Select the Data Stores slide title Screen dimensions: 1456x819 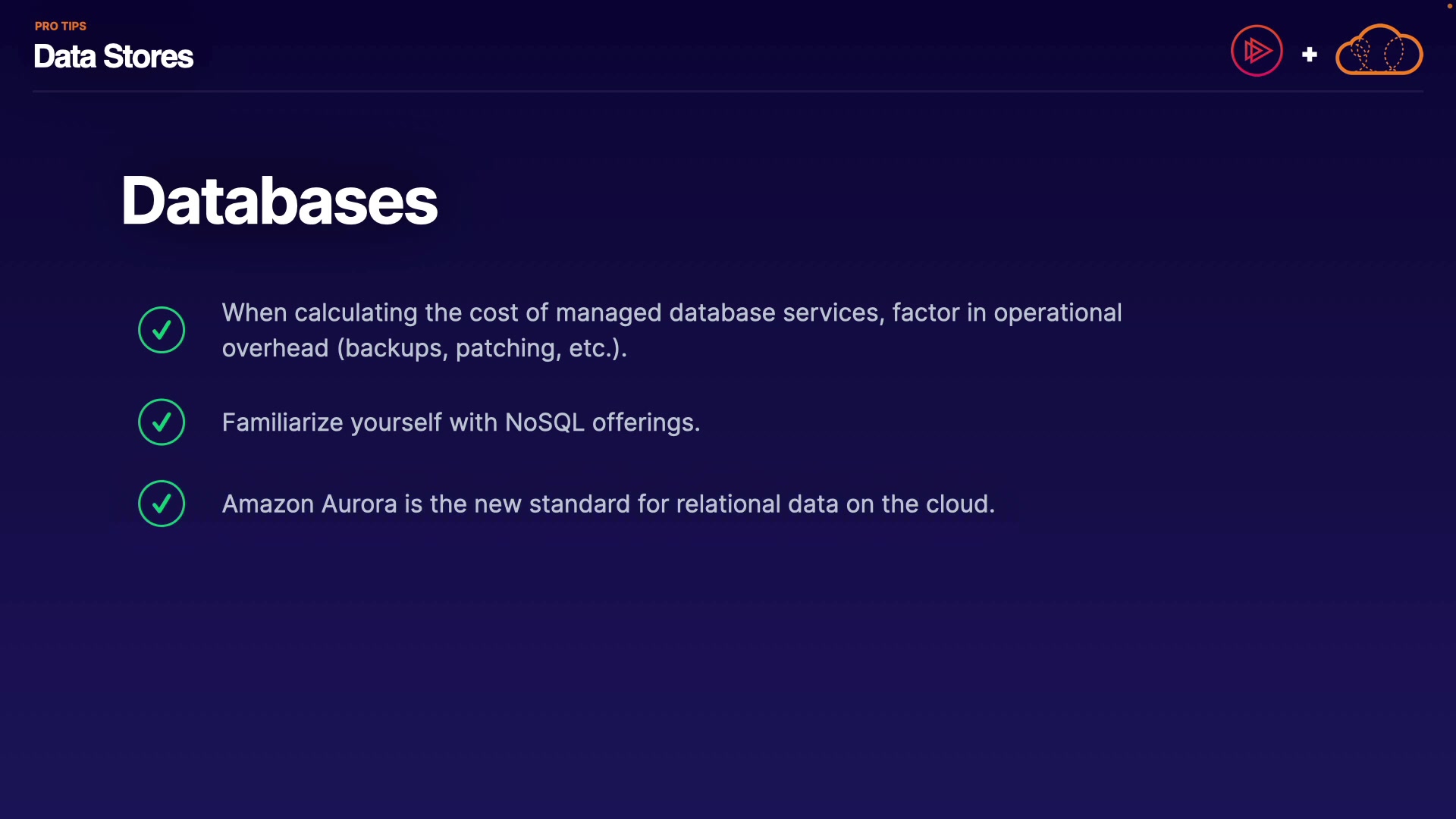click(x=114, y=57)
